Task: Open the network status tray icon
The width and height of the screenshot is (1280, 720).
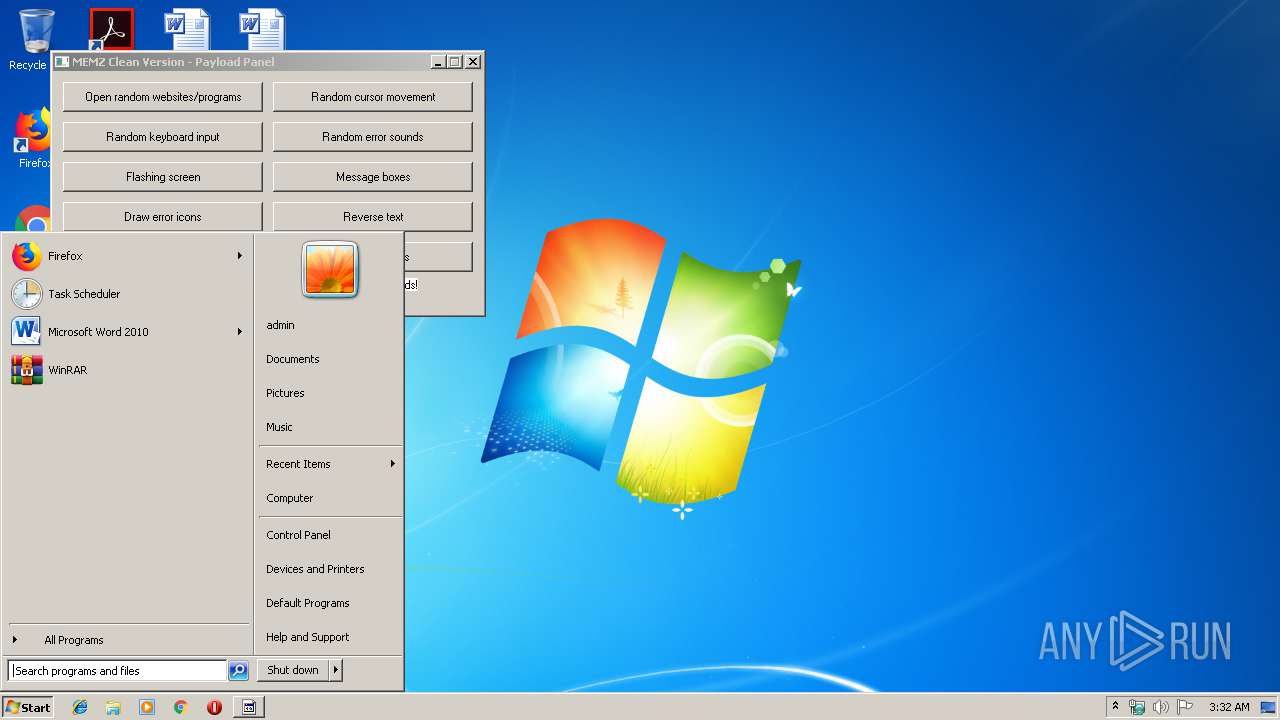Action: pyautogui.click(x=1137, y=707)
